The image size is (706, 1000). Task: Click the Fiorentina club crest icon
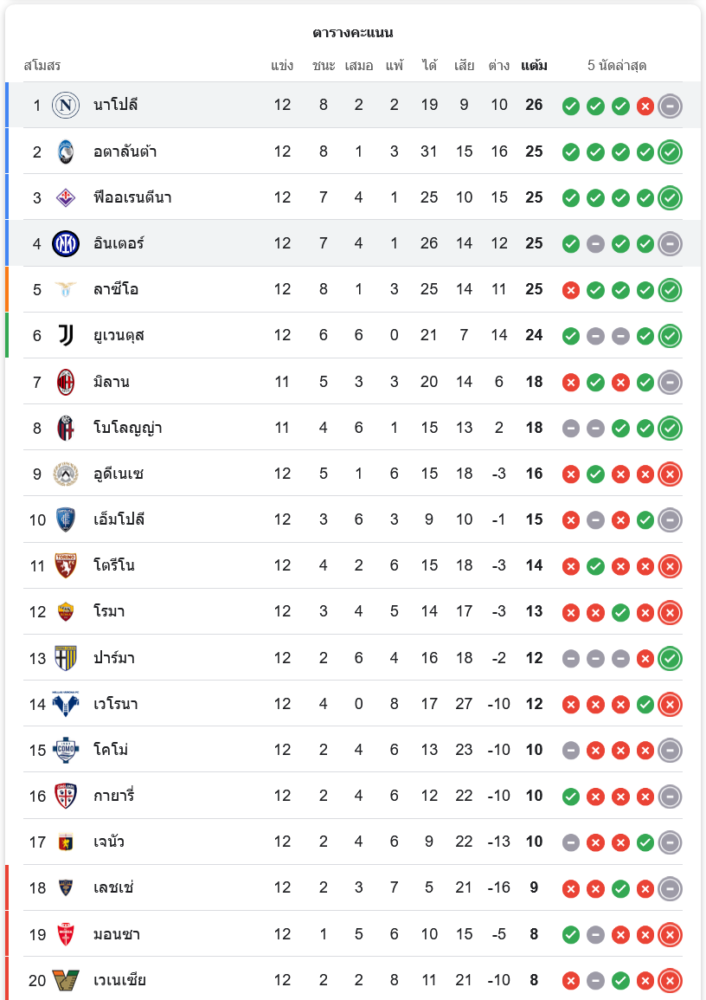coord(66,197)
